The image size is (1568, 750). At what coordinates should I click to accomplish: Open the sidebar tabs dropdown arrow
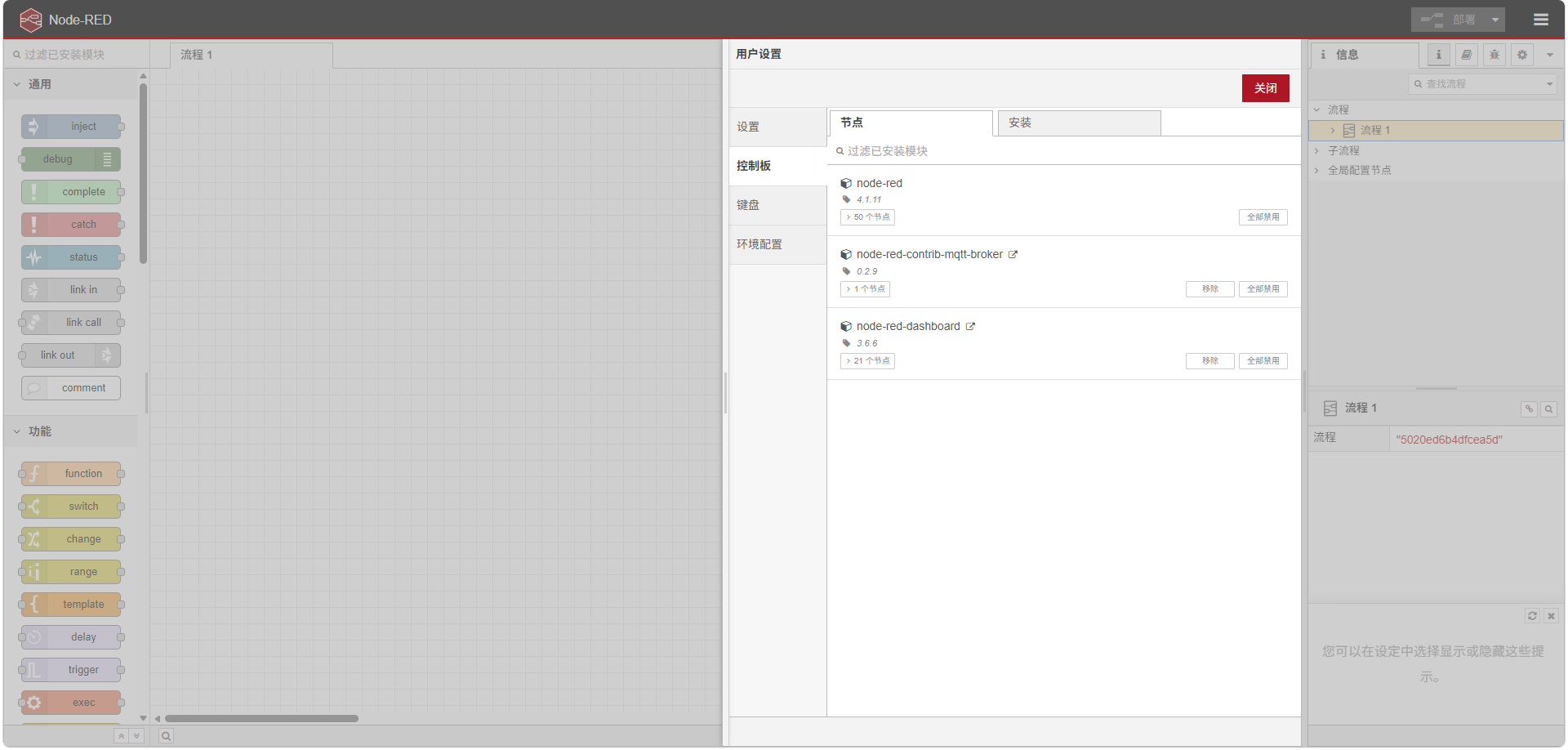click(x=1550, y=55)
